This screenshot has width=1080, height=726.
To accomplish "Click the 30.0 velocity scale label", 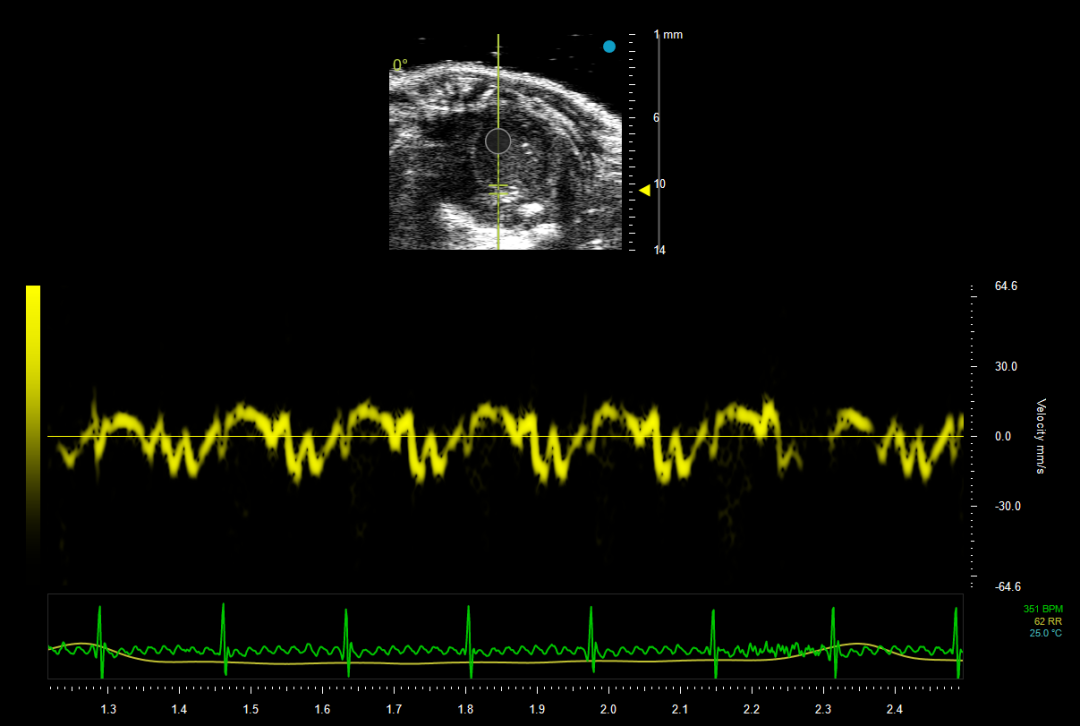I will (x=1005, y=367).
